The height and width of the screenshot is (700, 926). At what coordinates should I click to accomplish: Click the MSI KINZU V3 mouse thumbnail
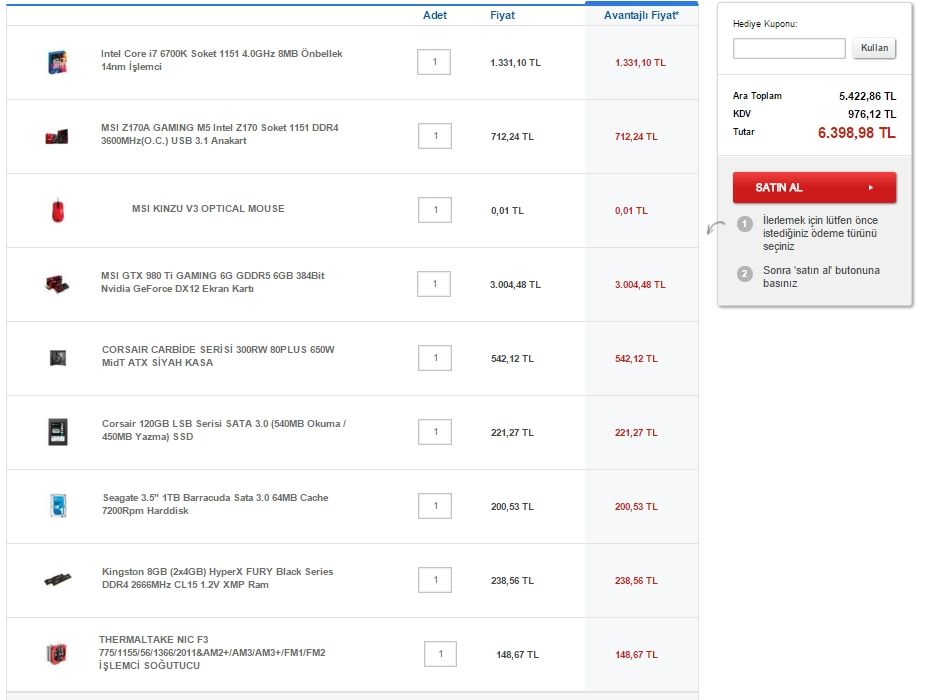(57, 210)
